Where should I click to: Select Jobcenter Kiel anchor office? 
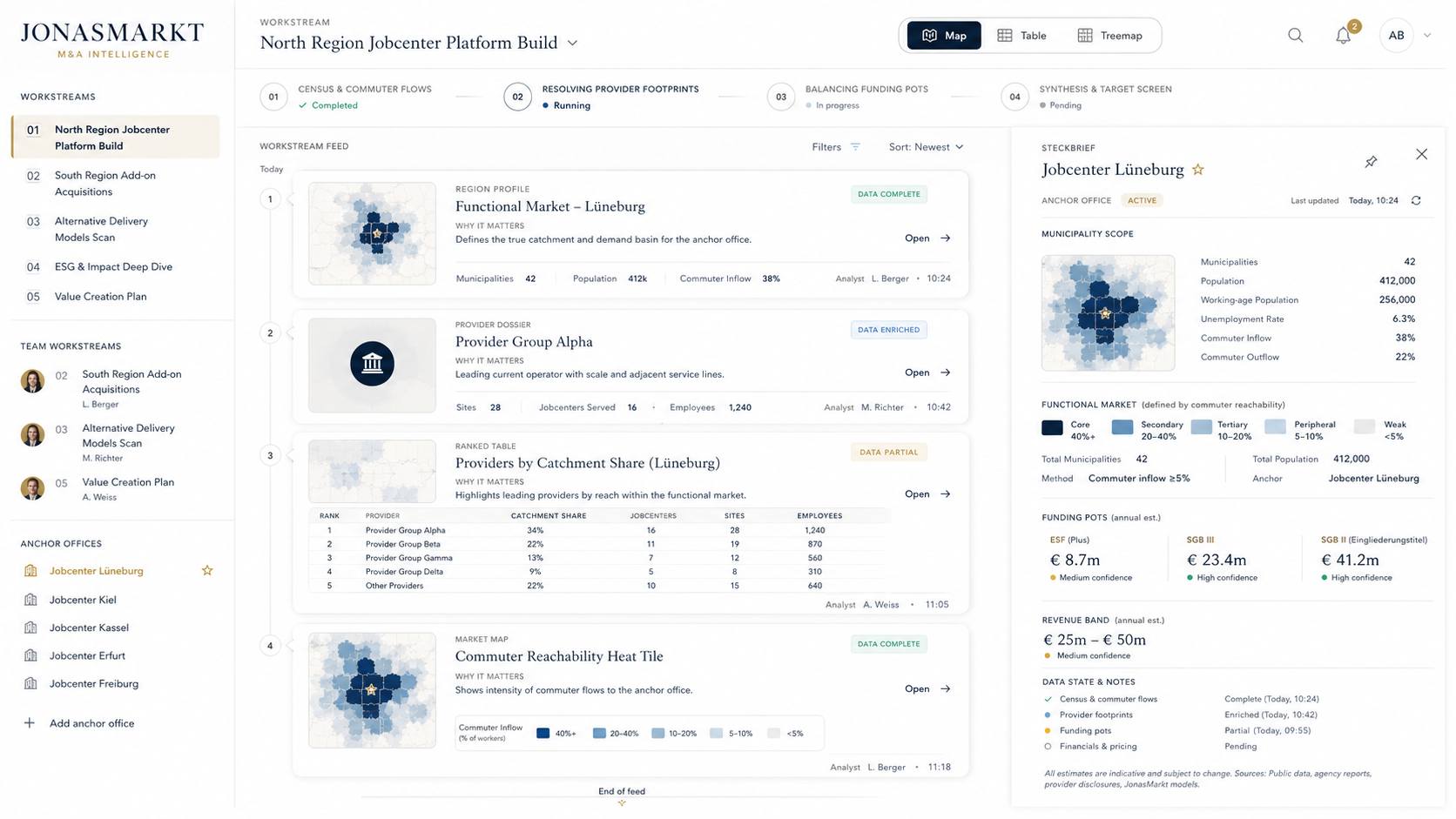(83, 600)
